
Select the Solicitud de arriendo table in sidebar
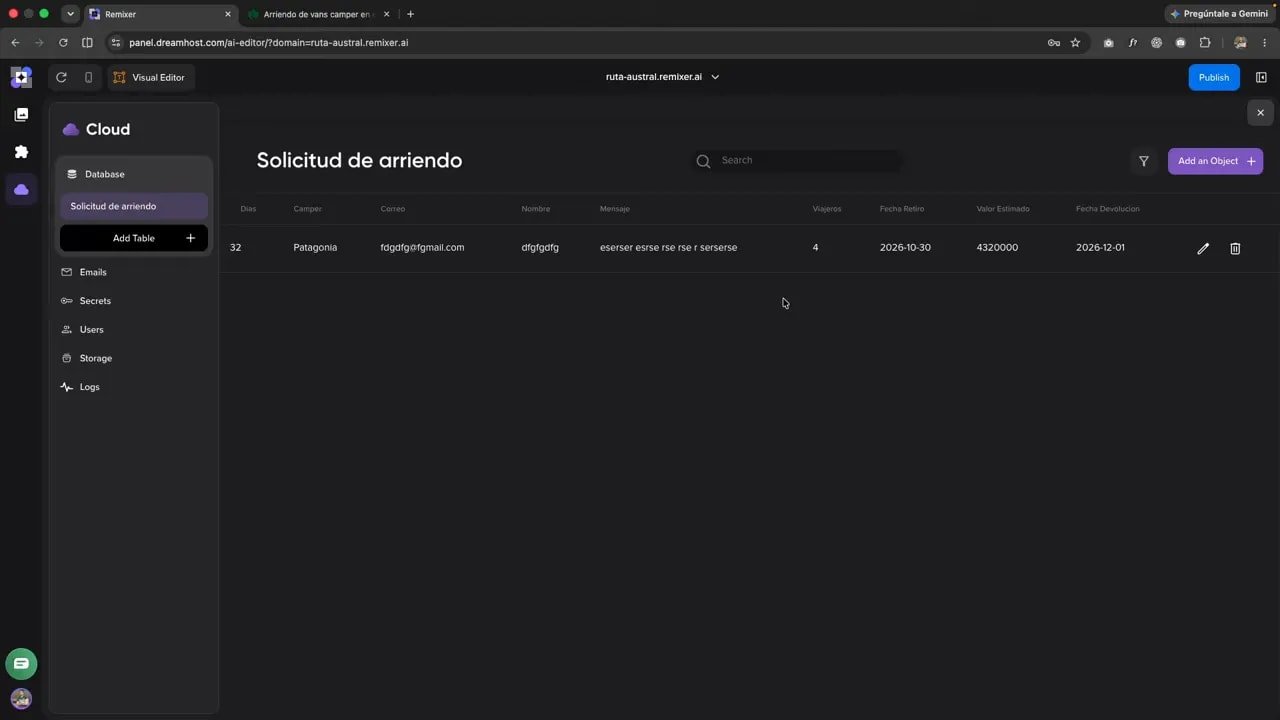(134, 206)
